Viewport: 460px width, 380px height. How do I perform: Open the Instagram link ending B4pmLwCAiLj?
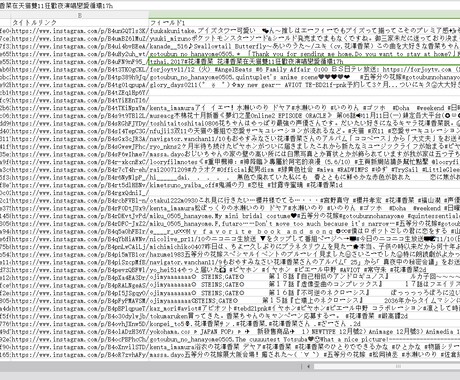(80, 247)
